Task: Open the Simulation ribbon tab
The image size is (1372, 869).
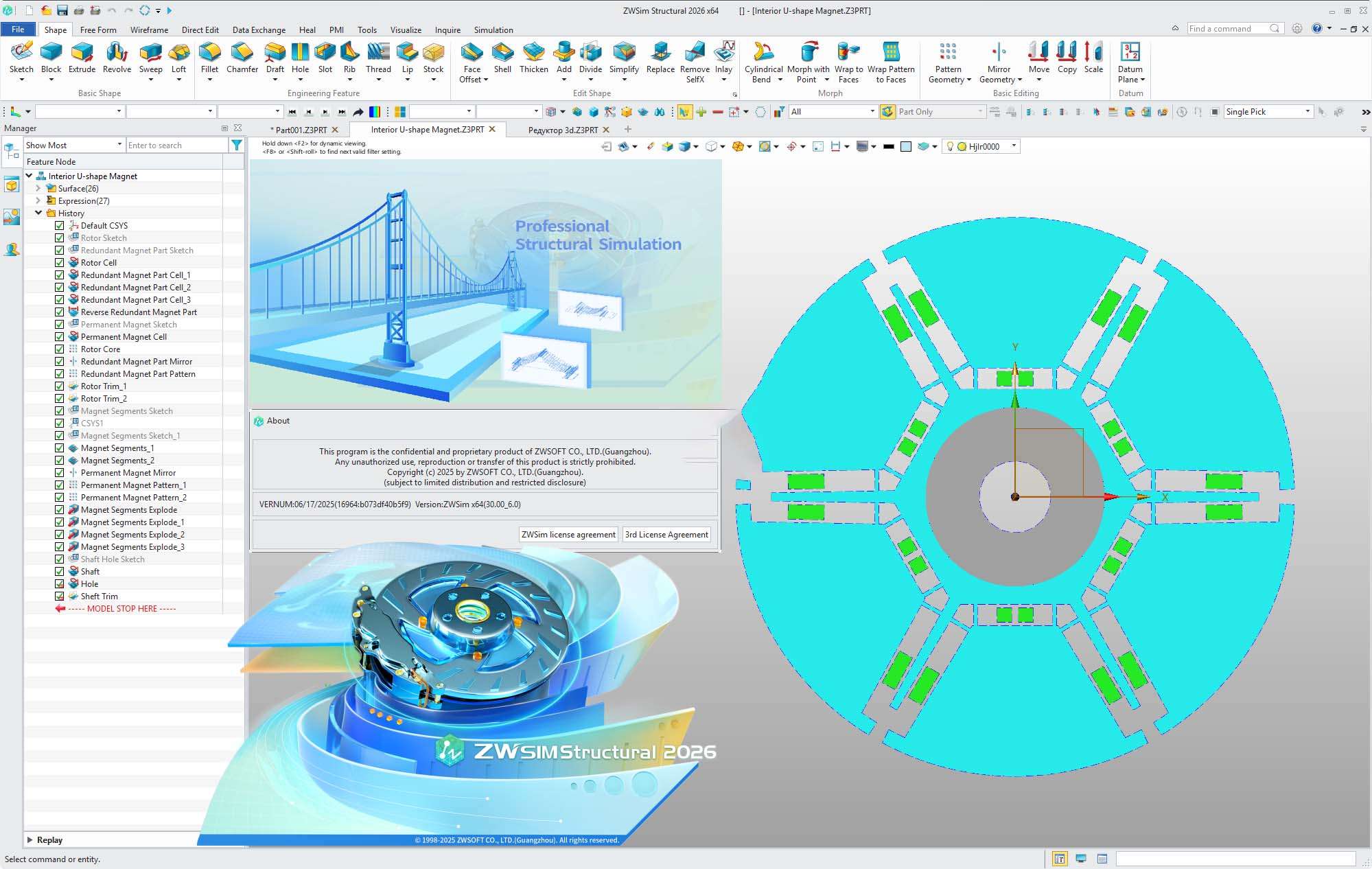Action: 493,30
